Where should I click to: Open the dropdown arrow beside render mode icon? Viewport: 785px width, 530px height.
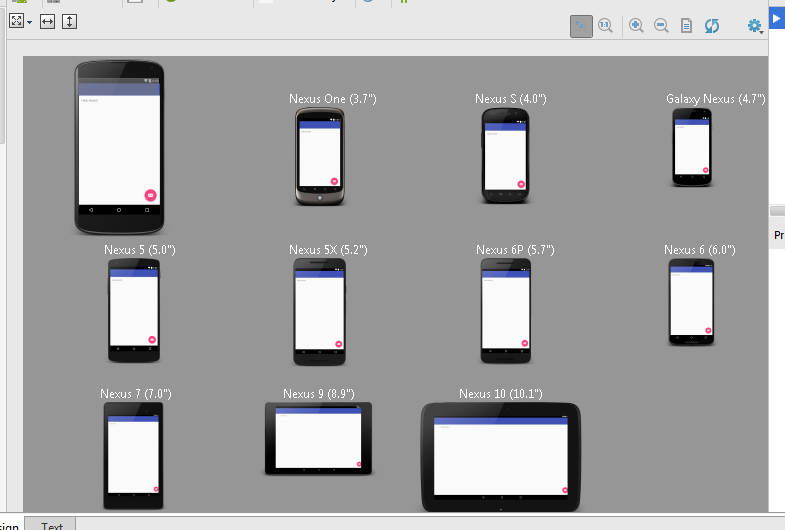coord(30,22)
